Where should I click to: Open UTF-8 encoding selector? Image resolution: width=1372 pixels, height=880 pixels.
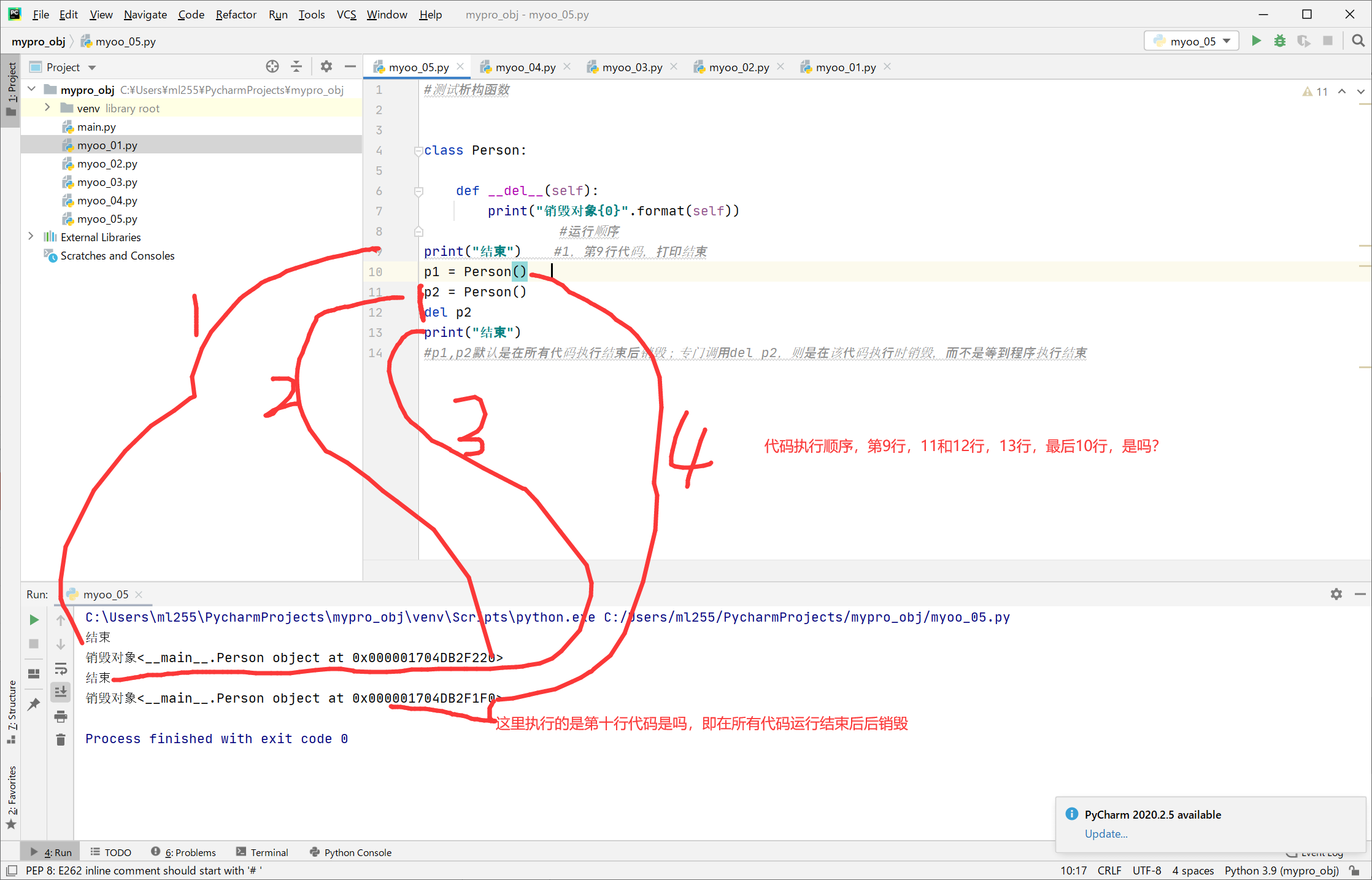1147,870
